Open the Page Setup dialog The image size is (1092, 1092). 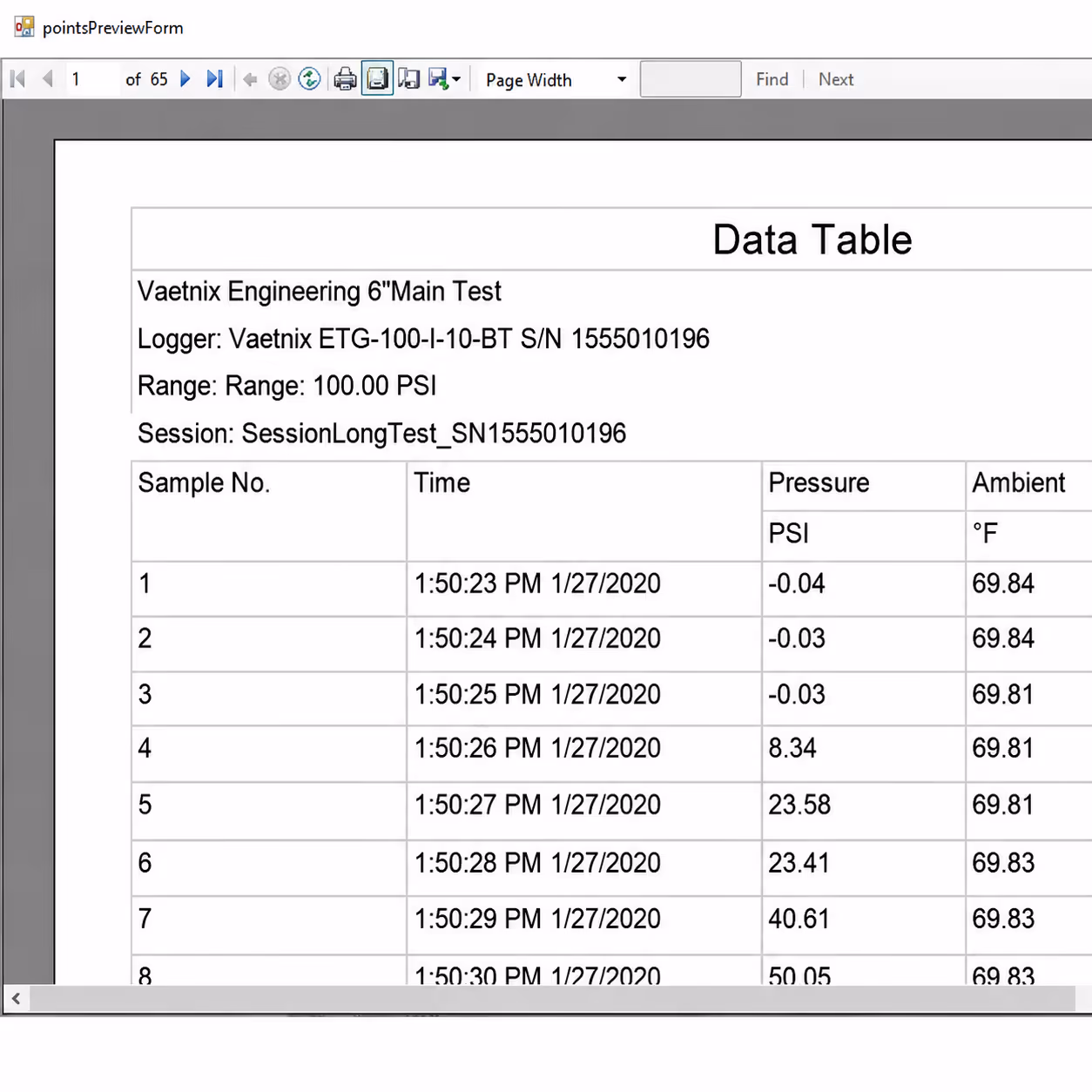(408, 79)
